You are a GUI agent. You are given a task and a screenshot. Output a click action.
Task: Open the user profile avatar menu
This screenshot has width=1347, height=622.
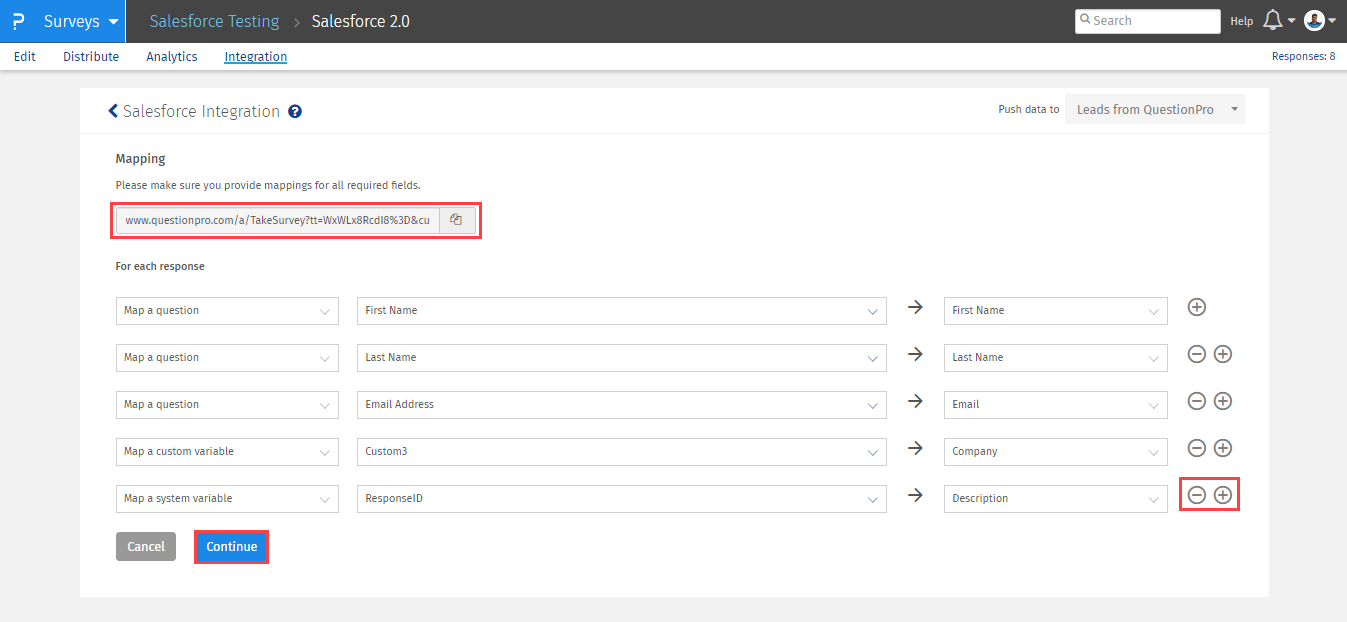1315,21
